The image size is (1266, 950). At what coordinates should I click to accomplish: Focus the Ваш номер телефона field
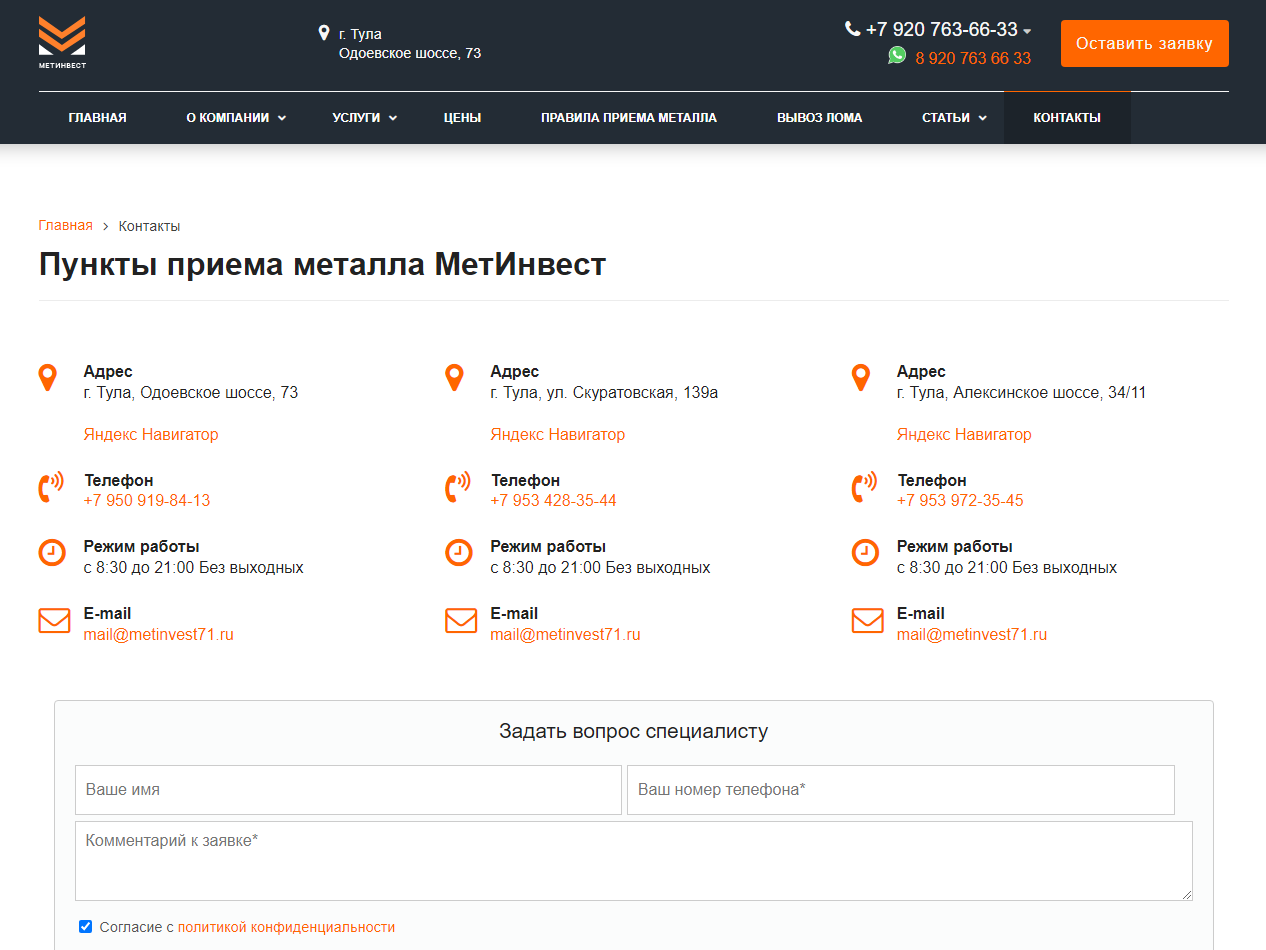(901, 790)
